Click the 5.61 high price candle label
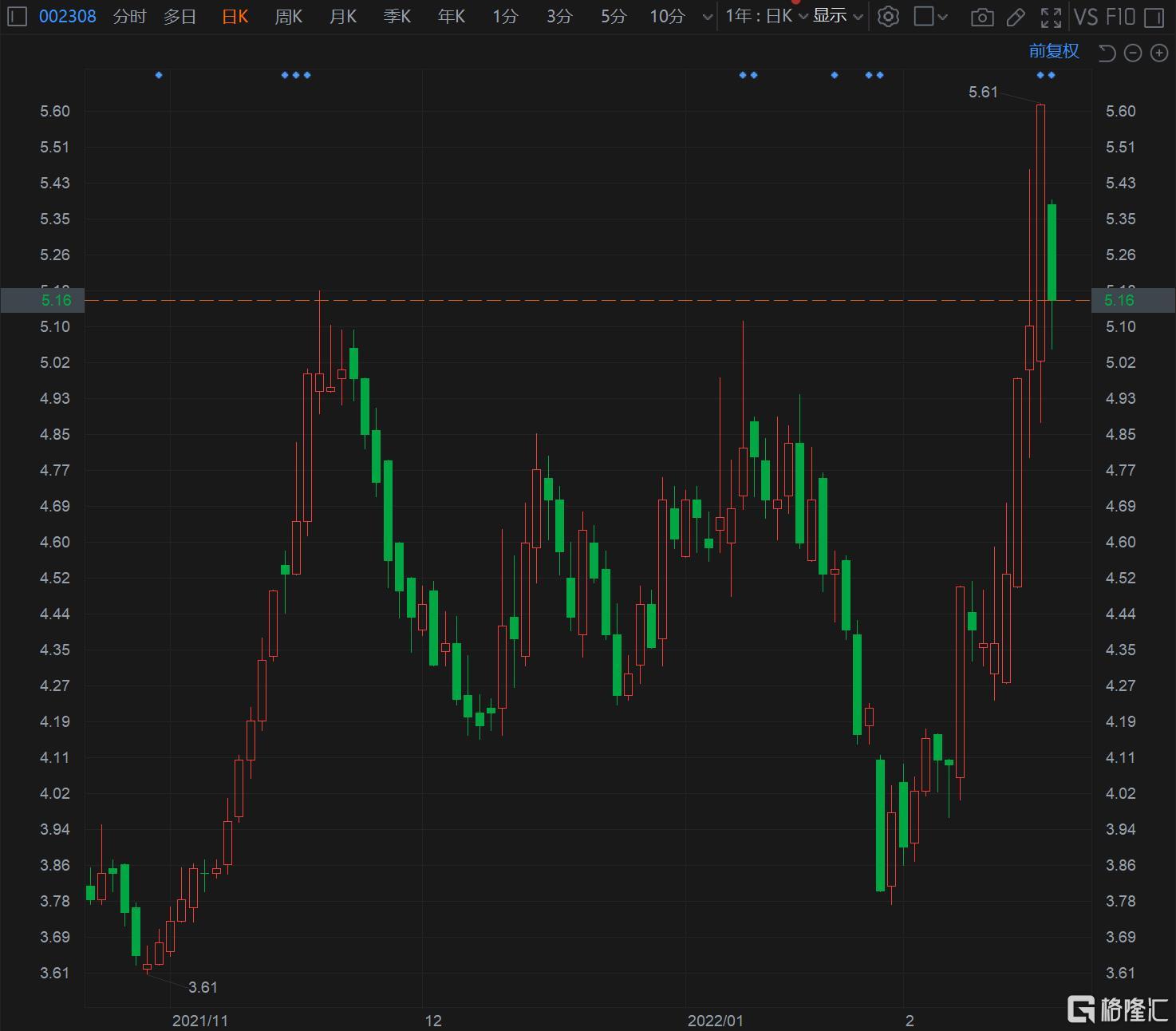1176x1031 pixels. tap(983, 93)
